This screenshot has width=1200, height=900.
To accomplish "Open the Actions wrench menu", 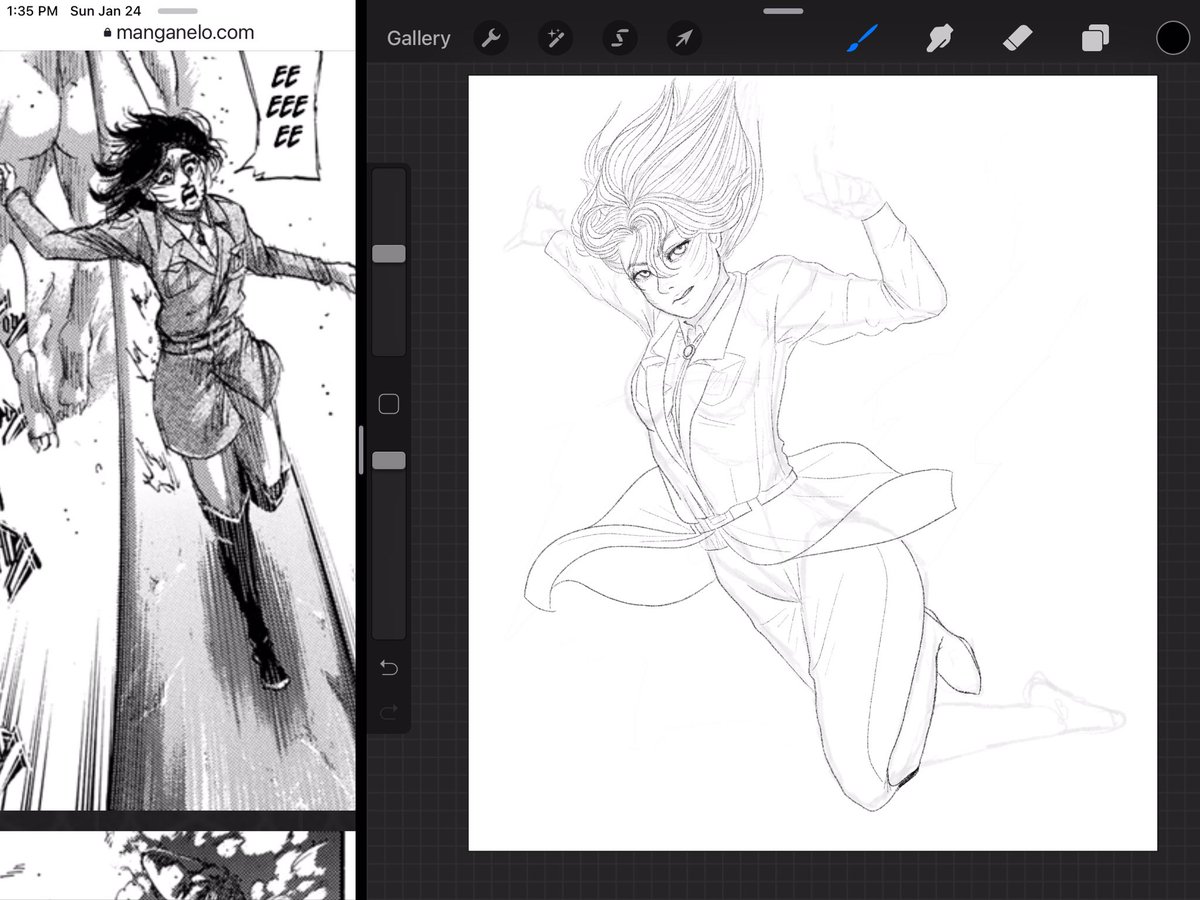I will [x=490, y=39].
